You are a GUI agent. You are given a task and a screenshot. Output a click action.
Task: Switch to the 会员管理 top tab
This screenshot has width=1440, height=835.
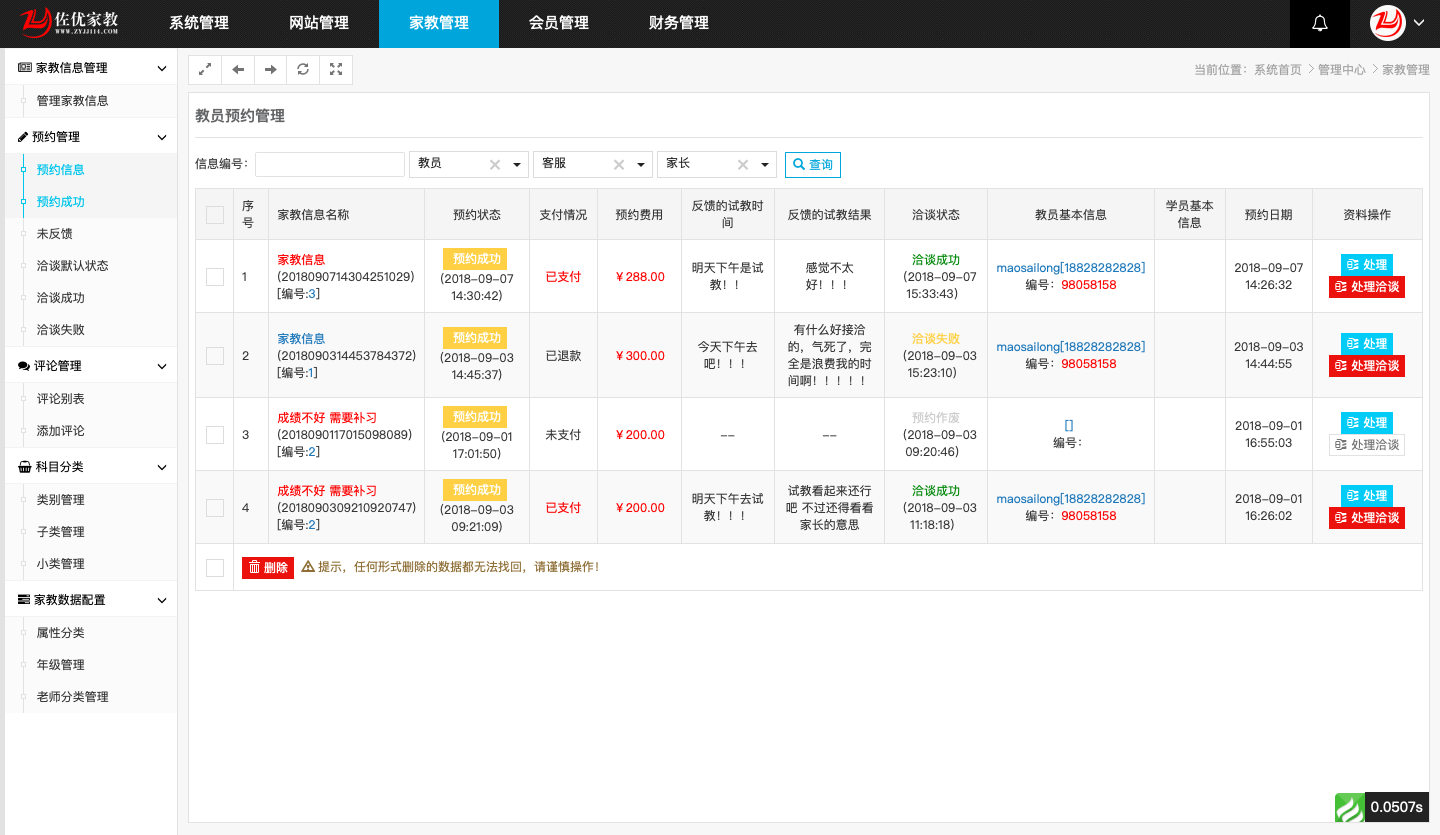[x=558, y=23]
